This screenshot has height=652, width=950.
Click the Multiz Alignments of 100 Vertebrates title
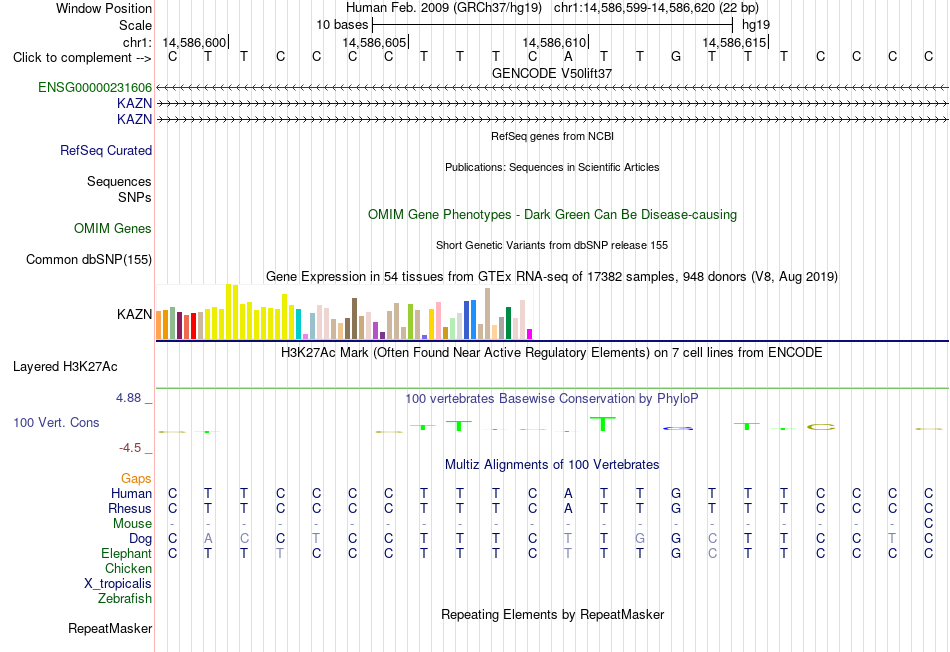pyautogui.click(x=552, y=465)
